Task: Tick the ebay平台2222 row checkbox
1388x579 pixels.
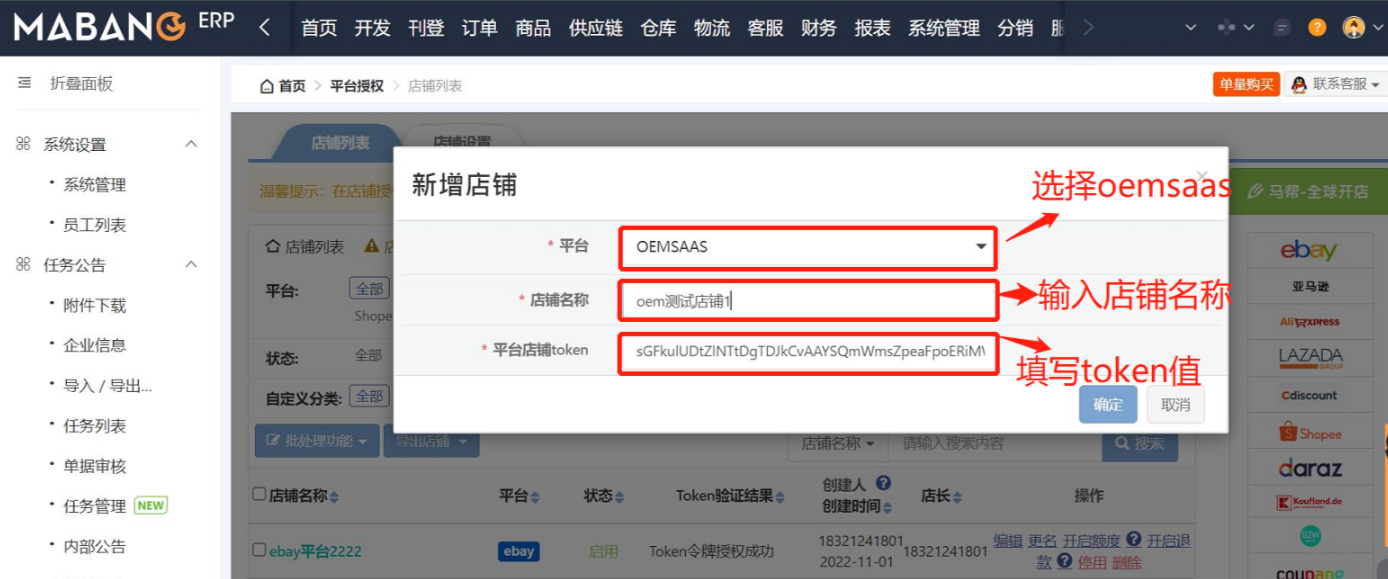Action: click(x=260, y=550)
